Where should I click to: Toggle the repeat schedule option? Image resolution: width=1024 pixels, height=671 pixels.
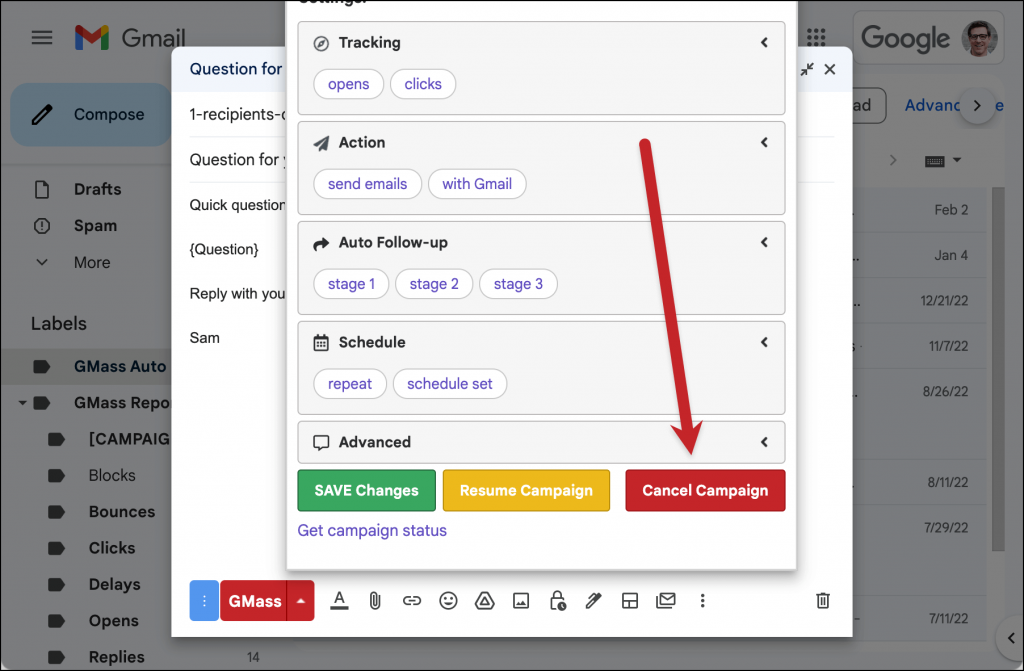[350, 383]
